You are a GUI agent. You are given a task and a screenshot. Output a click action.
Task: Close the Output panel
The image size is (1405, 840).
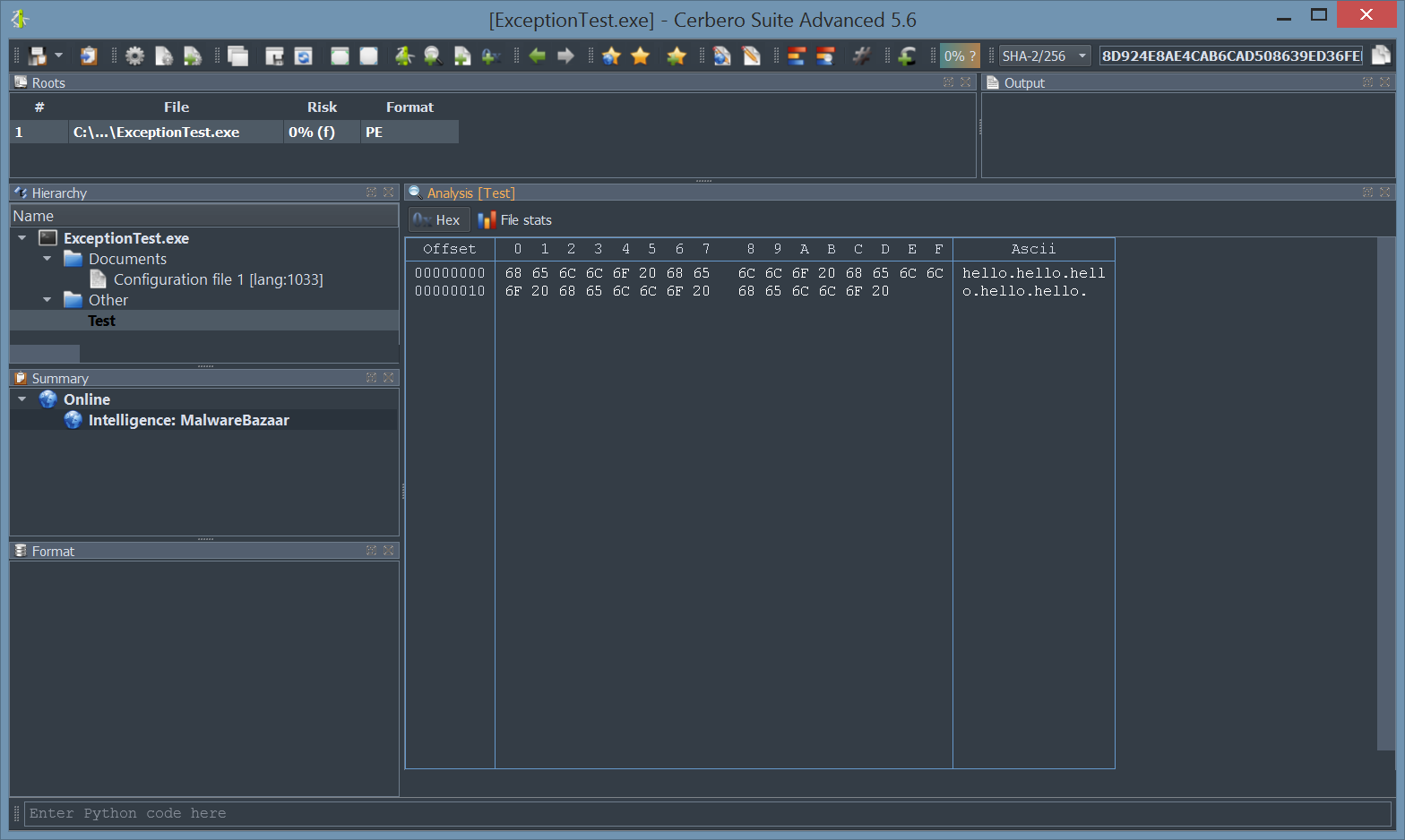1385,81
